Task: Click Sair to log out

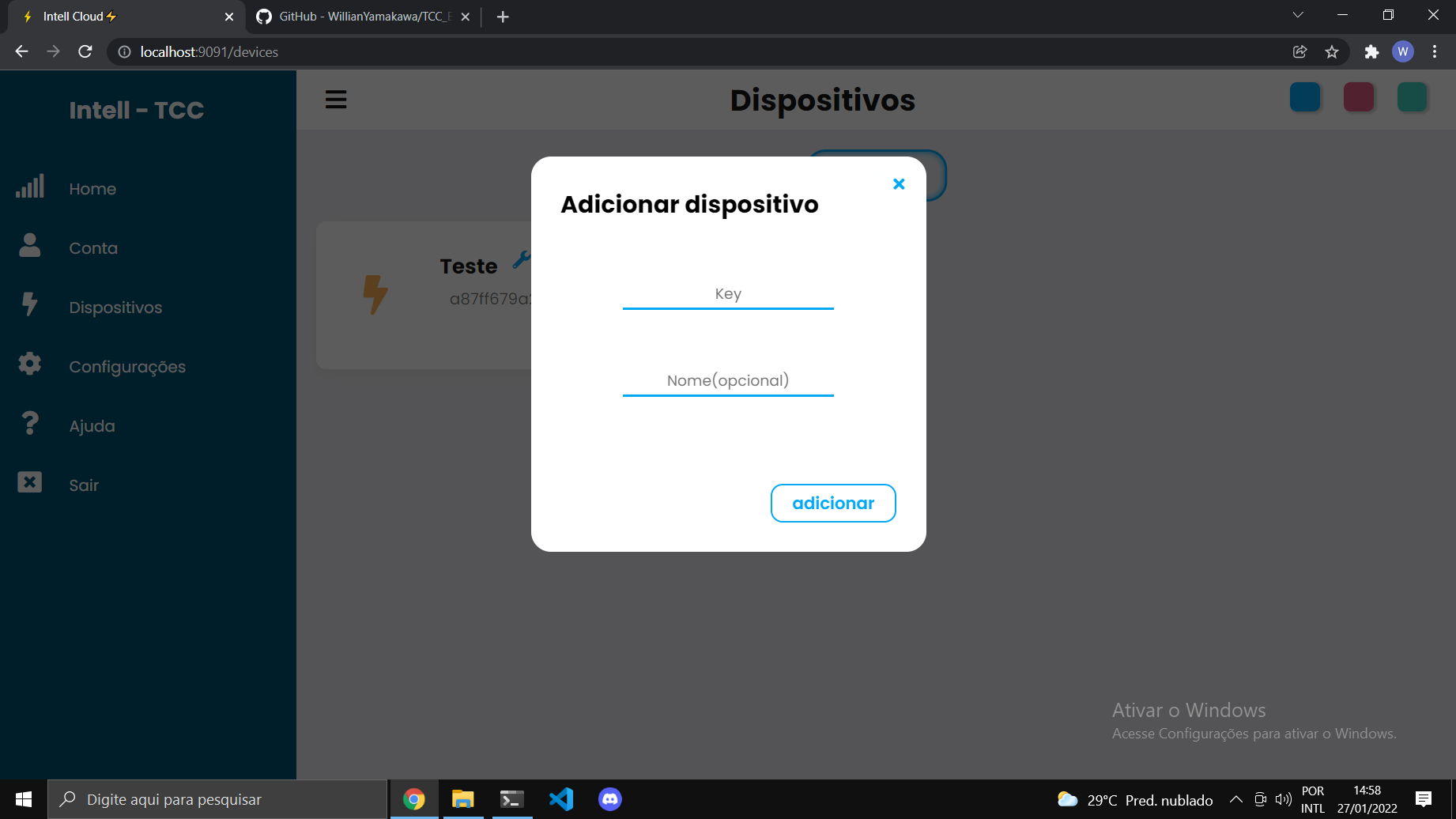Action: click(84, 485)
